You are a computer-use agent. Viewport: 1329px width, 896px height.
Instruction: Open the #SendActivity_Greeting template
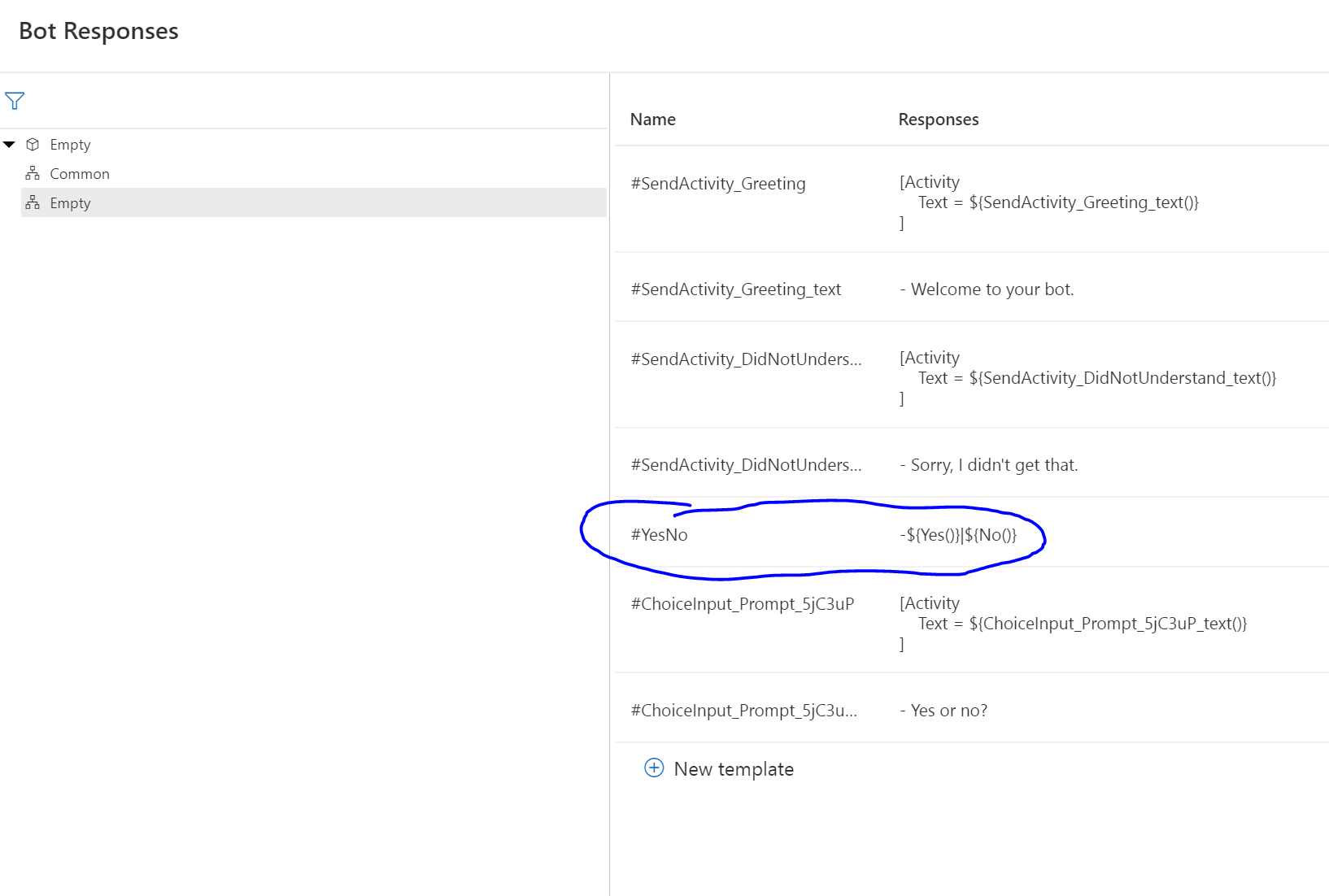(x=717, y=183)
